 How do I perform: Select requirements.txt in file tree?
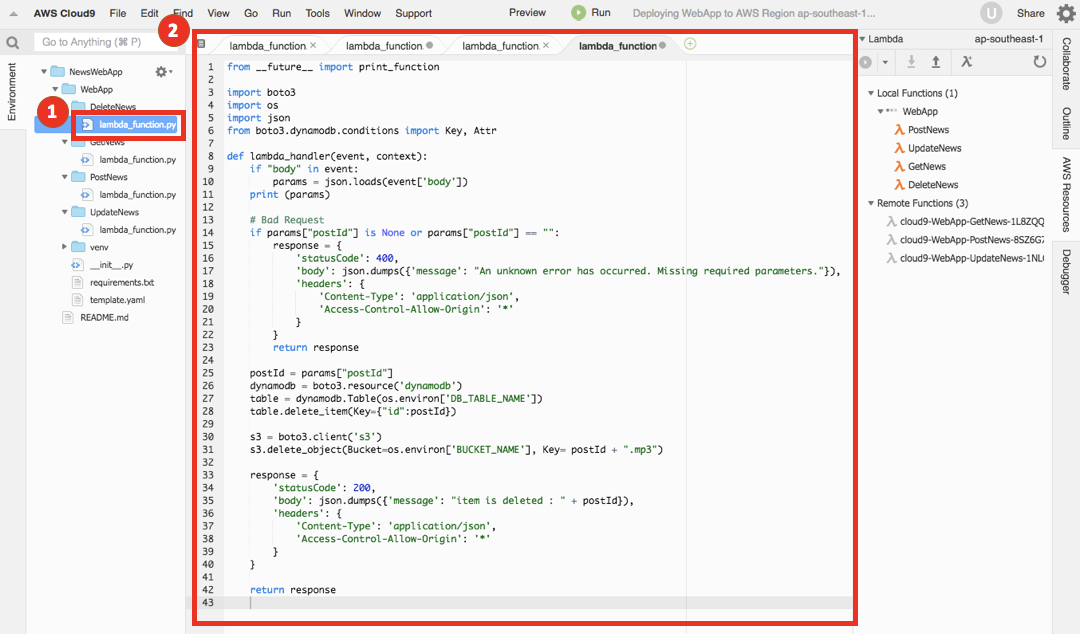pos(121,283)
